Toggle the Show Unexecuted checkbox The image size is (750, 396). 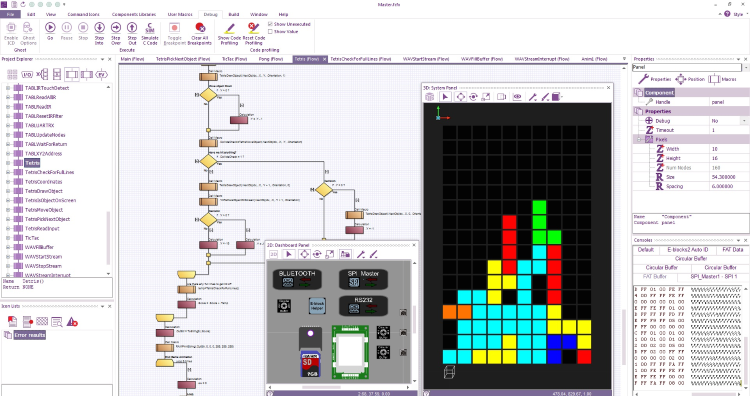(x=270, y=24)
